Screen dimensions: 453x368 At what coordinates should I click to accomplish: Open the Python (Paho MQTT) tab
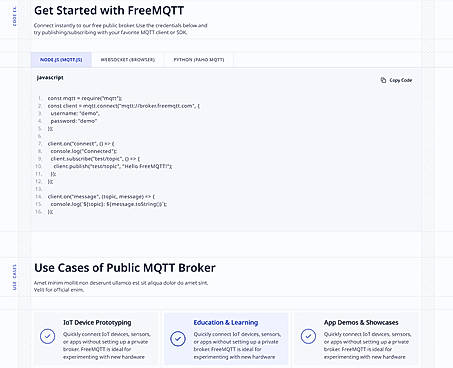[x=199, y=60]
